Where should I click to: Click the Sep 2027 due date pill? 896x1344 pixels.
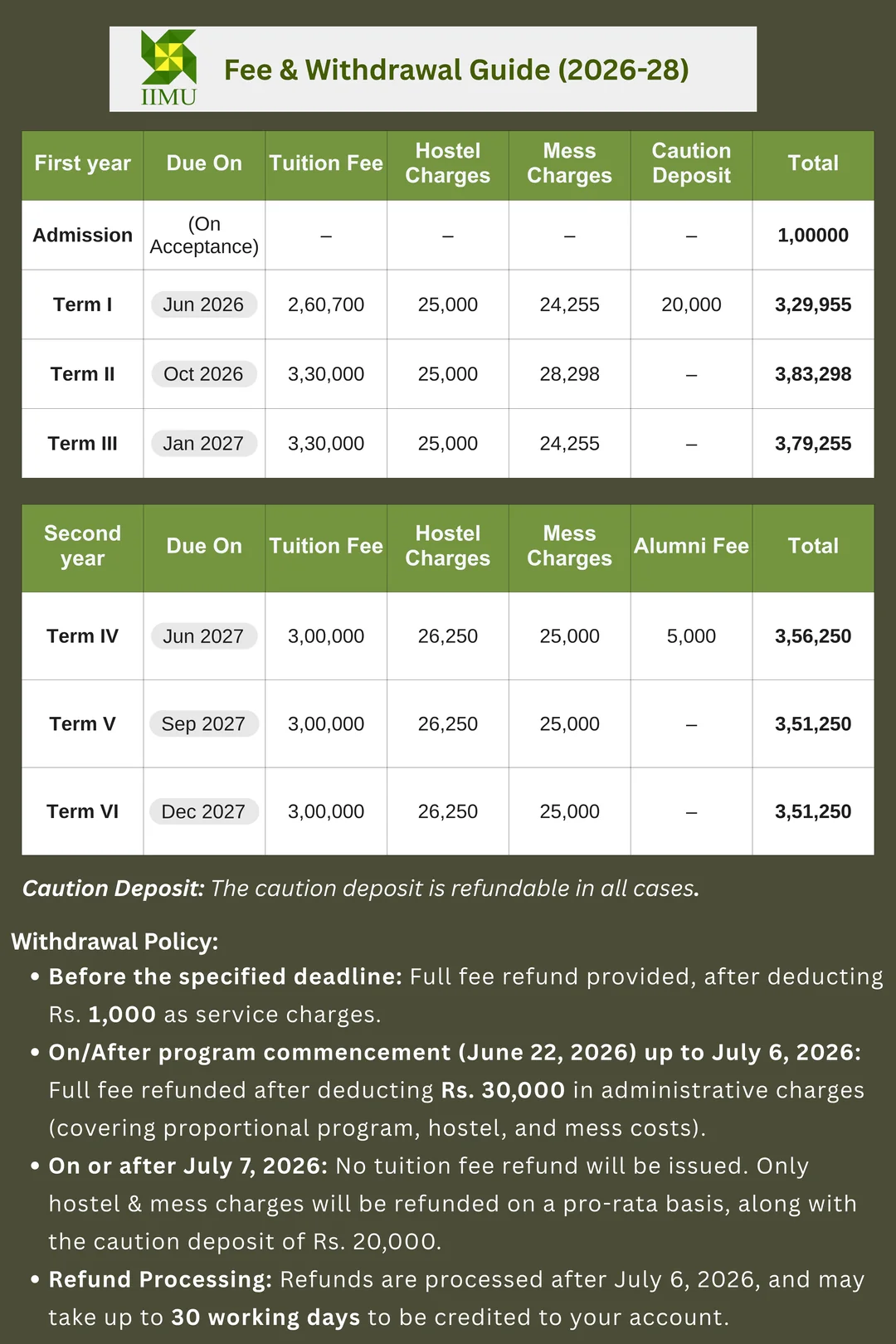(x=203, y=724)
